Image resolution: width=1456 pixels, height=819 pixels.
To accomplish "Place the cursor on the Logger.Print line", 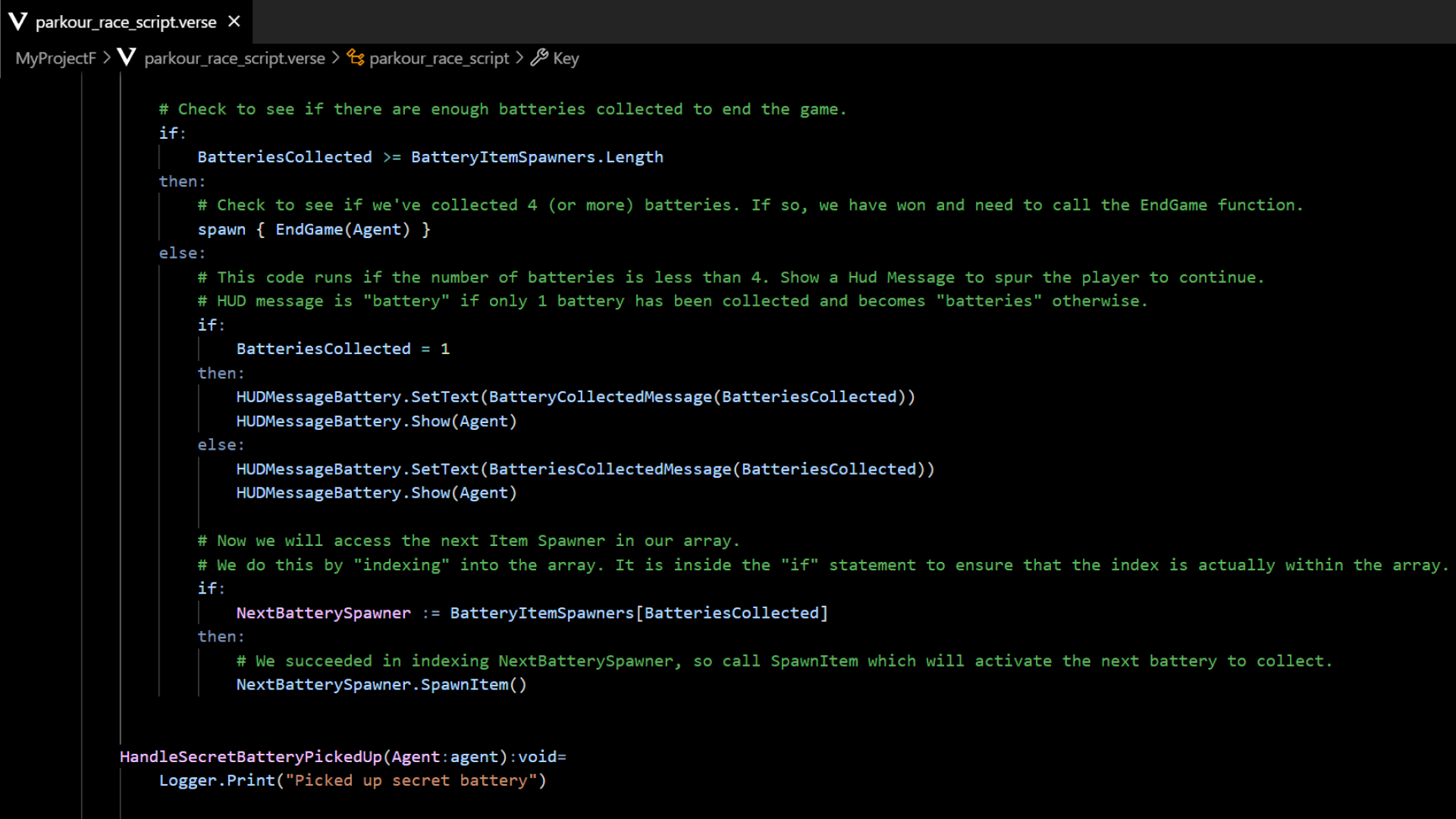I will tap(352, 780).
